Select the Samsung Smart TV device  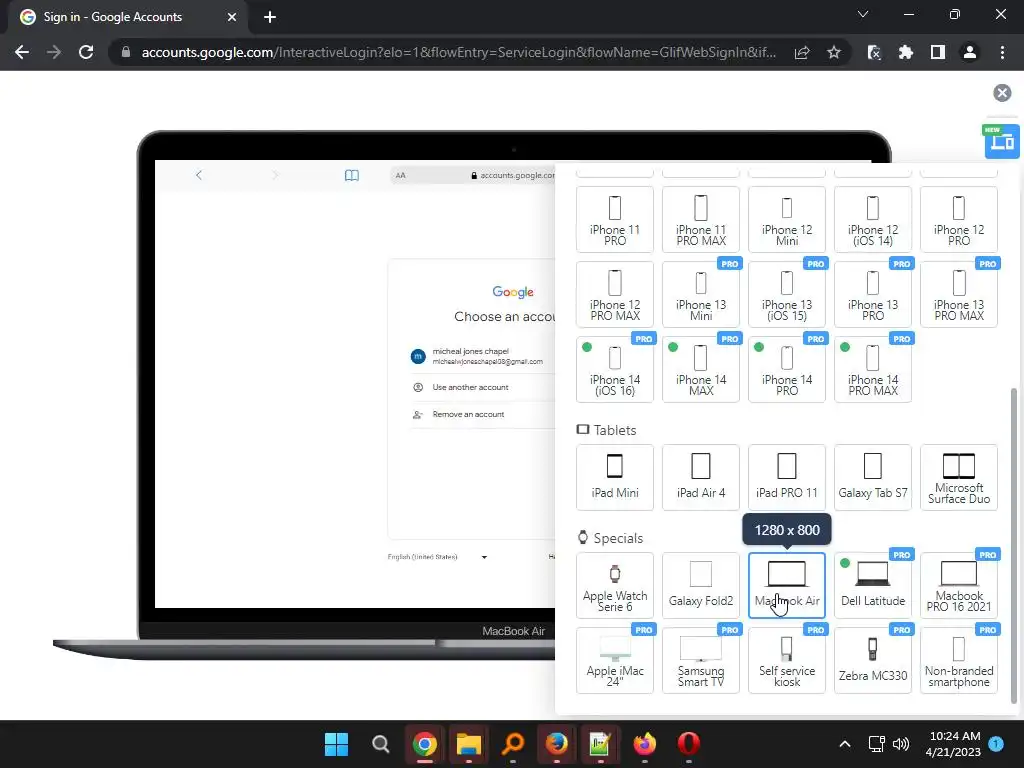tap(701, 660)
